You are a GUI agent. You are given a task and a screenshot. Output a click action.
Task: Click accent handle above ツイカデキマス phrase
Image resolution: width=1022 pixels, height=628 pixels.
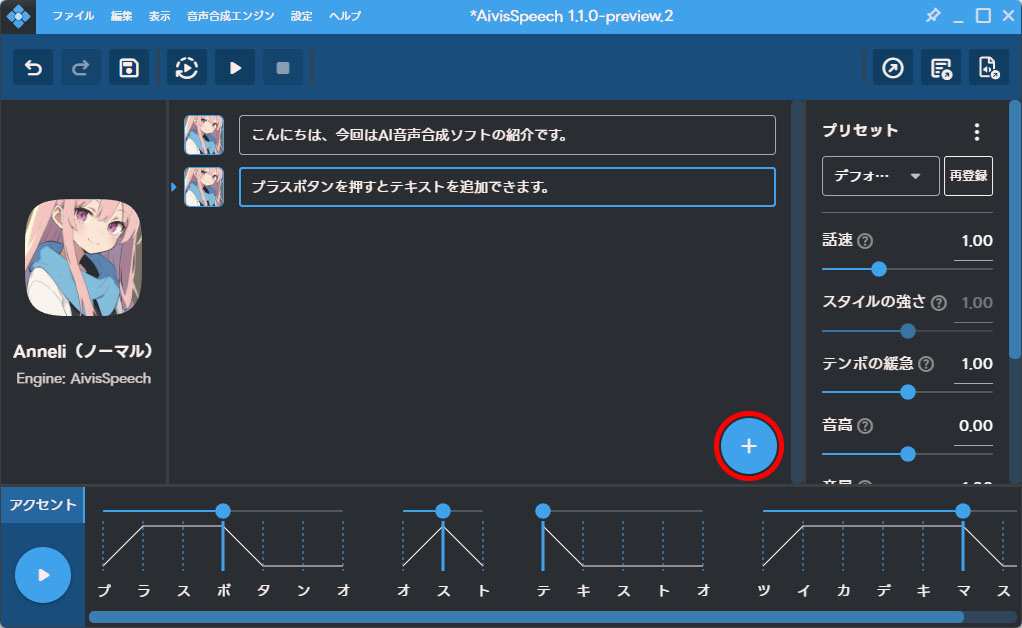963,511
